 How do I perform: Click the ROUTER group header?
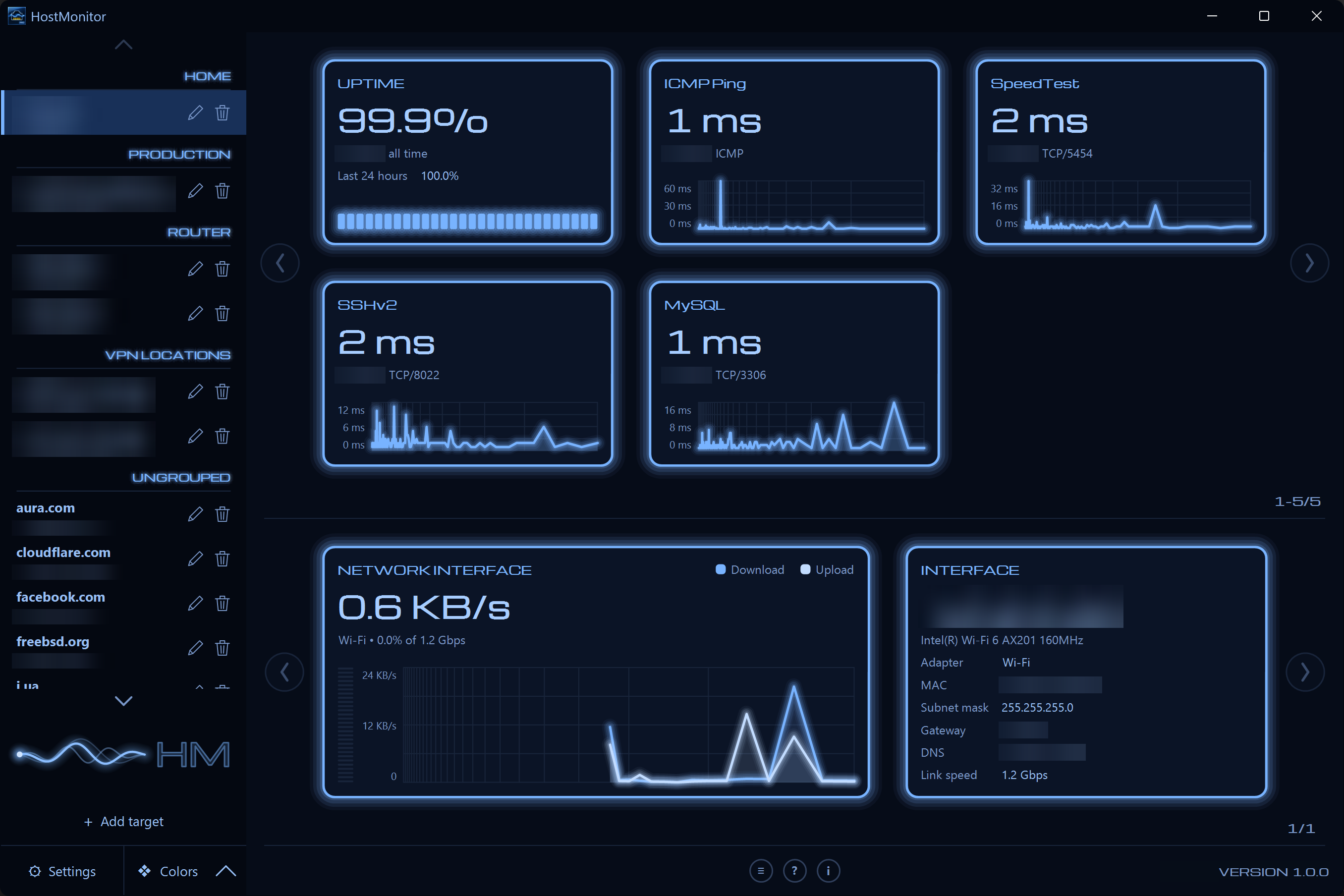pyautogui.click(x=198, y=232)
